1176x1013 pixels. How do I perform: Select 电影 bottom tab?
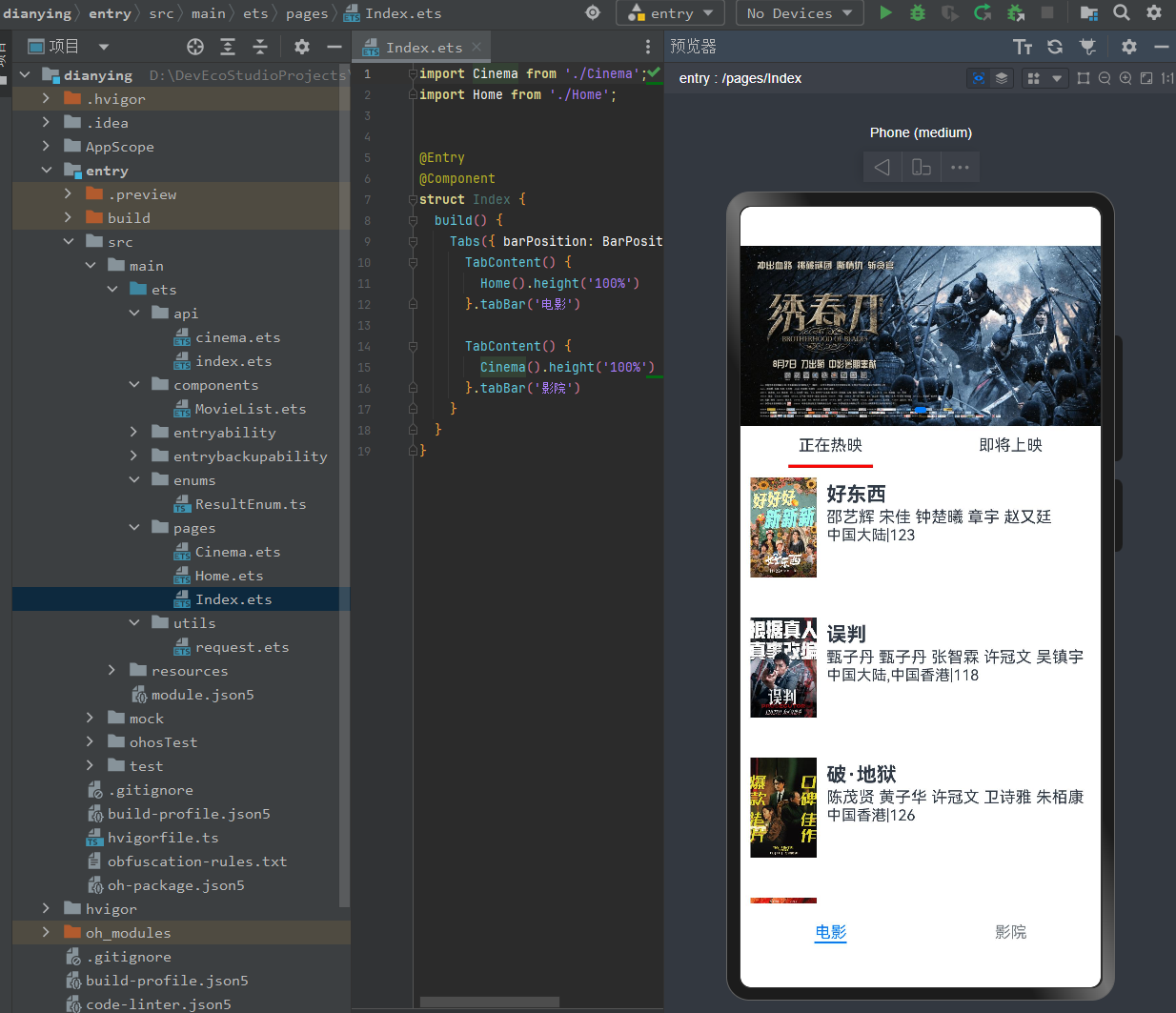(x=831, y=932)
